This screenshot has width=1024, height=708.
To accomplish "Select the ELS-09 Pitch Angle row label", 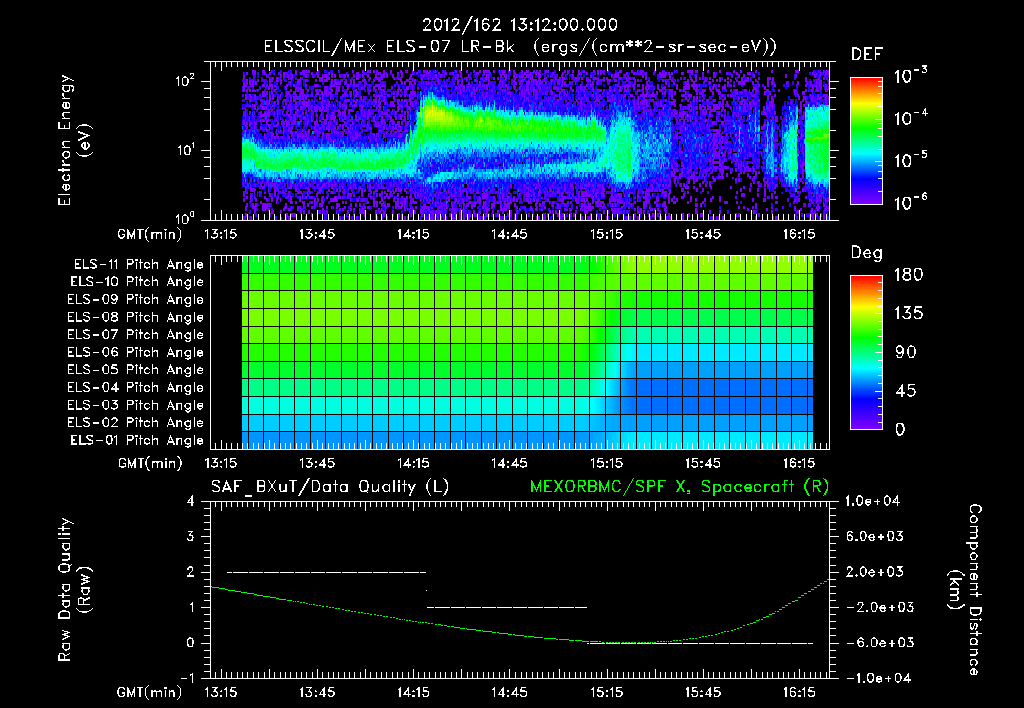I will [136, 300].
